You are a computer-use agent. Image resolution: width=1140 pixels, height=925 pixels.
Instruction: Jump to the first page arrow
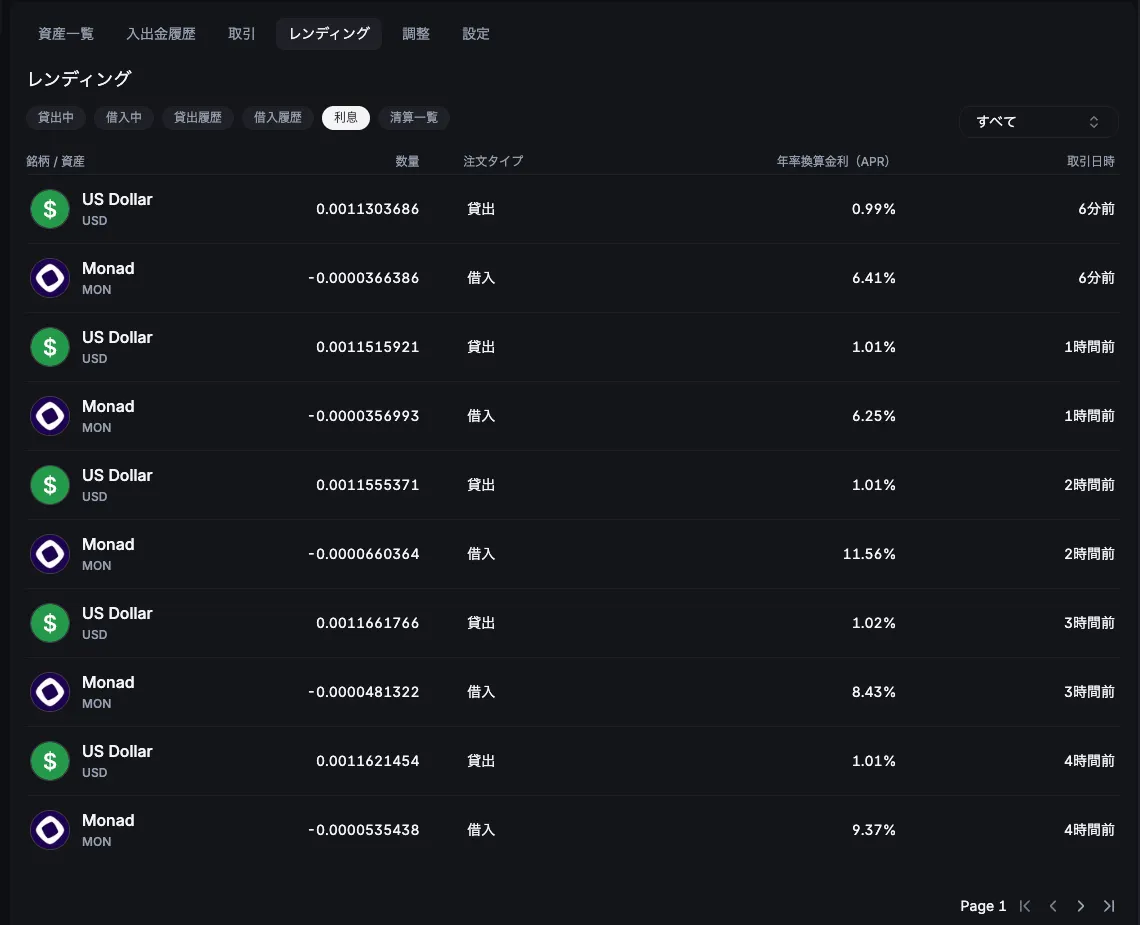pyautogui.click(x=1024, y=906)
